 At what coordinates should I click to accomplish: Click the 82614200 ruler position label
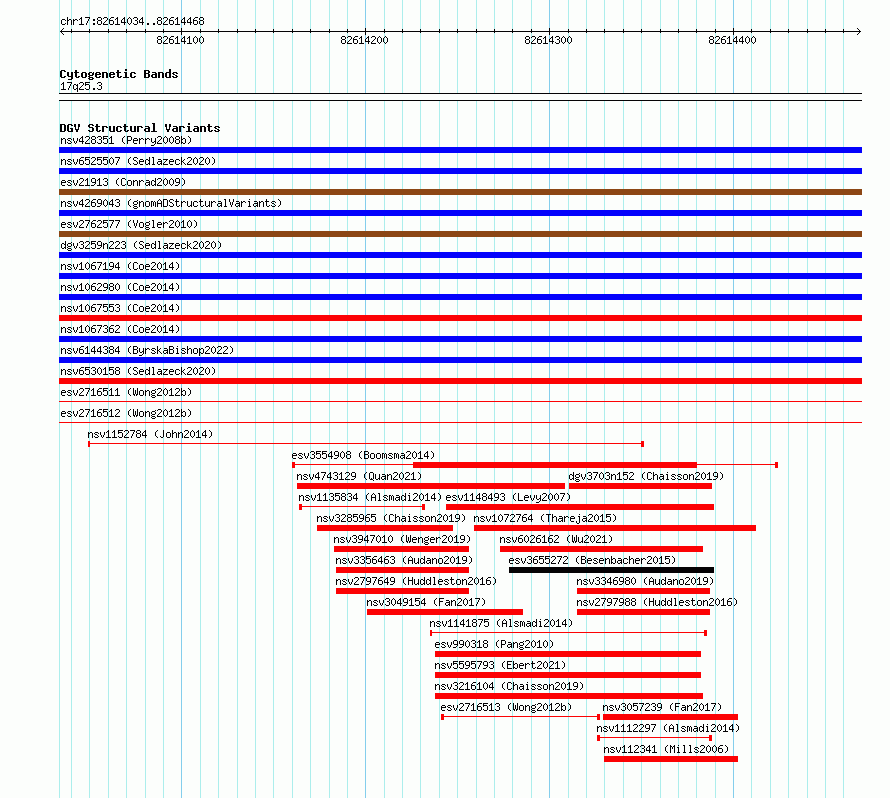point(364,40)
